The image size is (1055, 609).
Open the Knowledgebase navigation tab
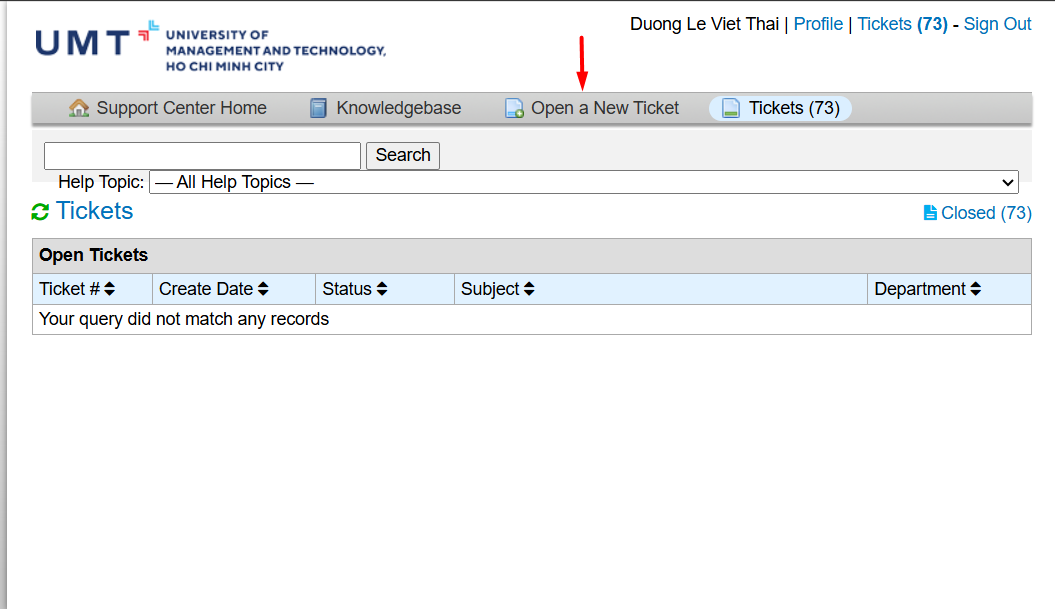click(x=398, y=108)
